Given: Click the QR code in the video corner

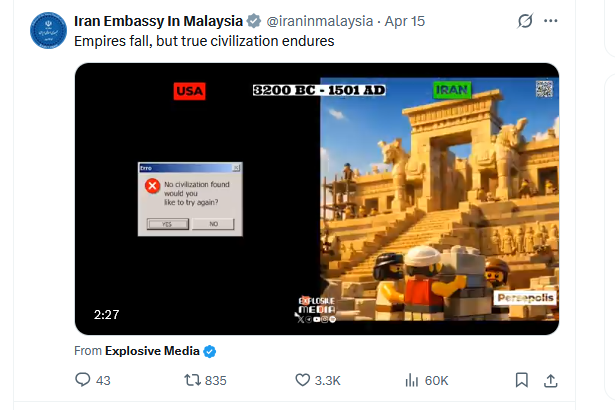Looking at the screenshot, I should coord(544,89).
